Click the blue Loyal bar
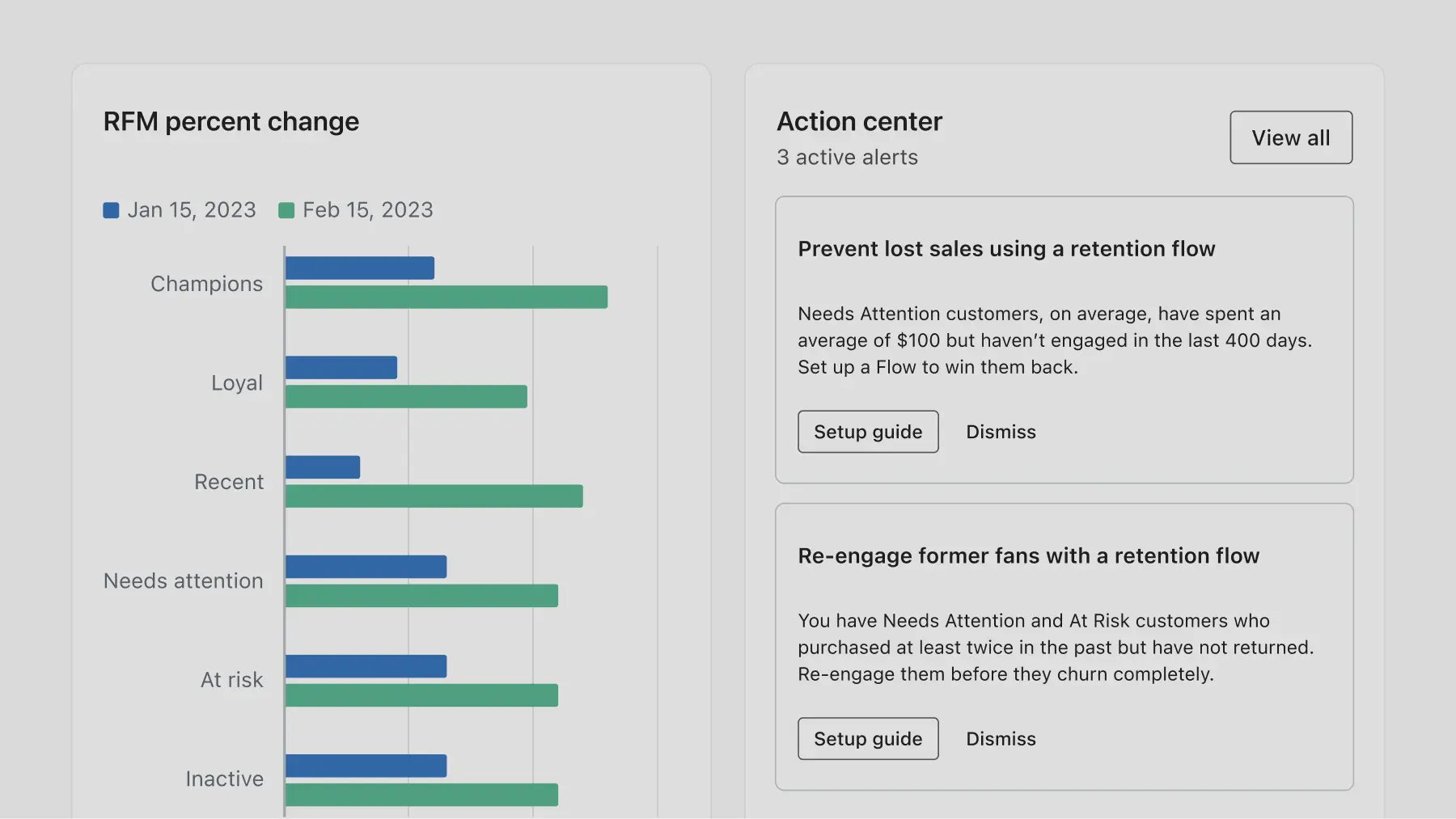 point(340,368)
